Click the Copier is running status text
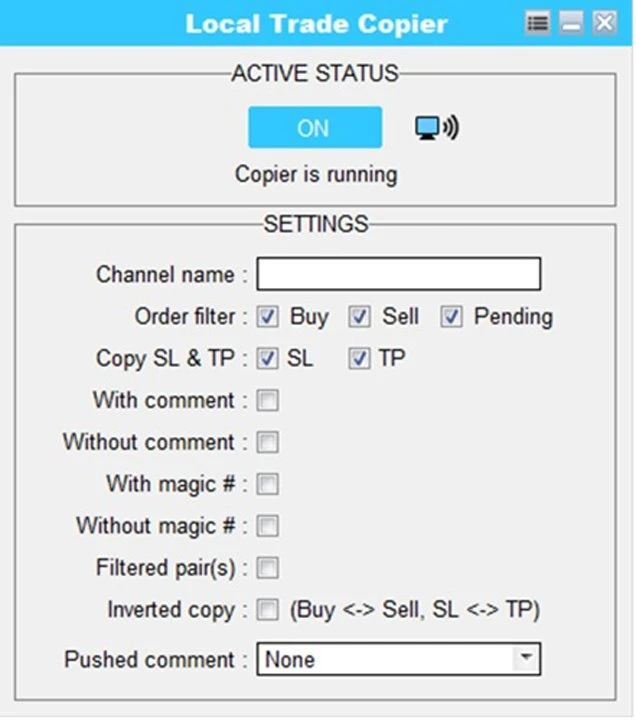636x720 pixels. click(316, 175)
